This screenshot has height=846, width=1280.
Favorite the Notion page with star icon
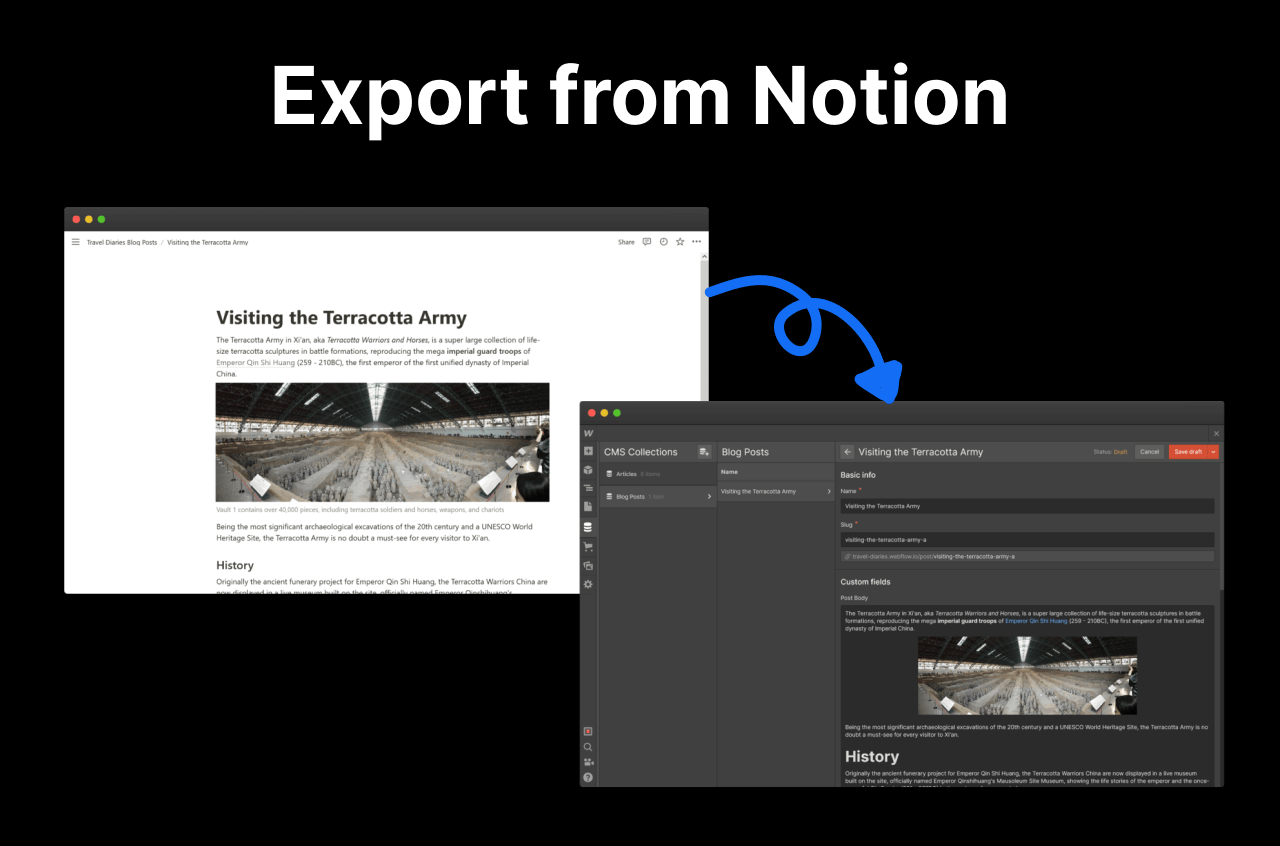(680, 242)
